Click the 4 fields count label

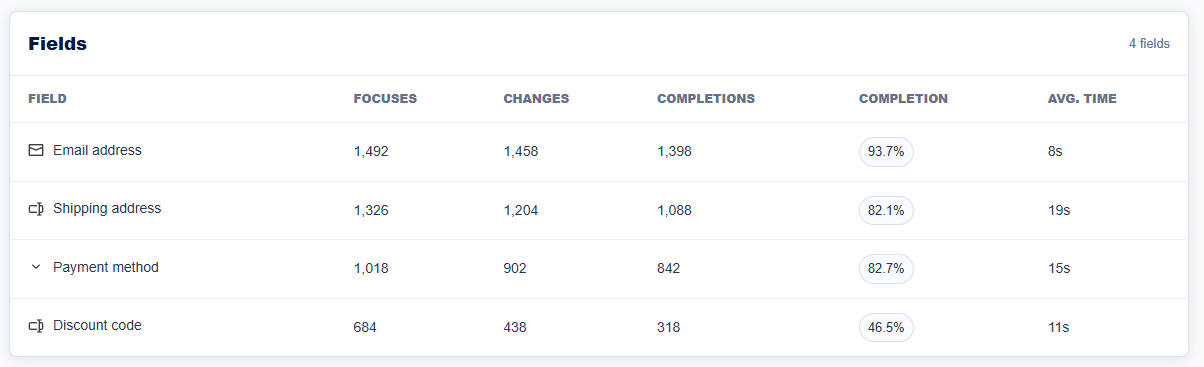(x=1149, y=44)
